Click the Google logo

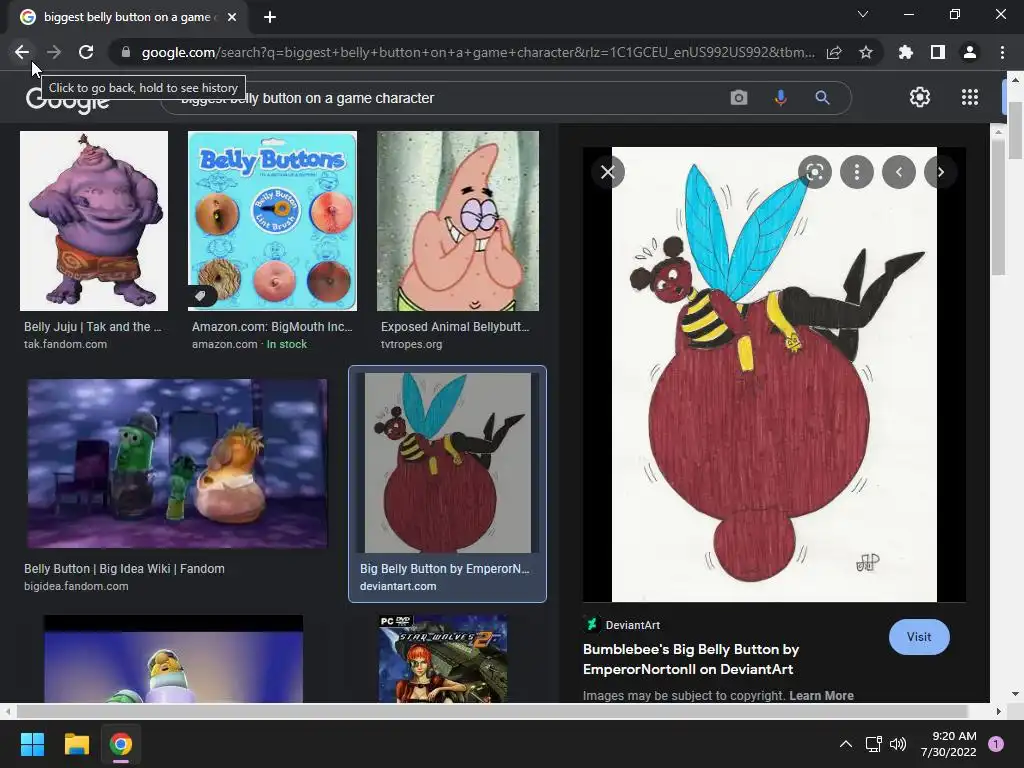(67, 101)
